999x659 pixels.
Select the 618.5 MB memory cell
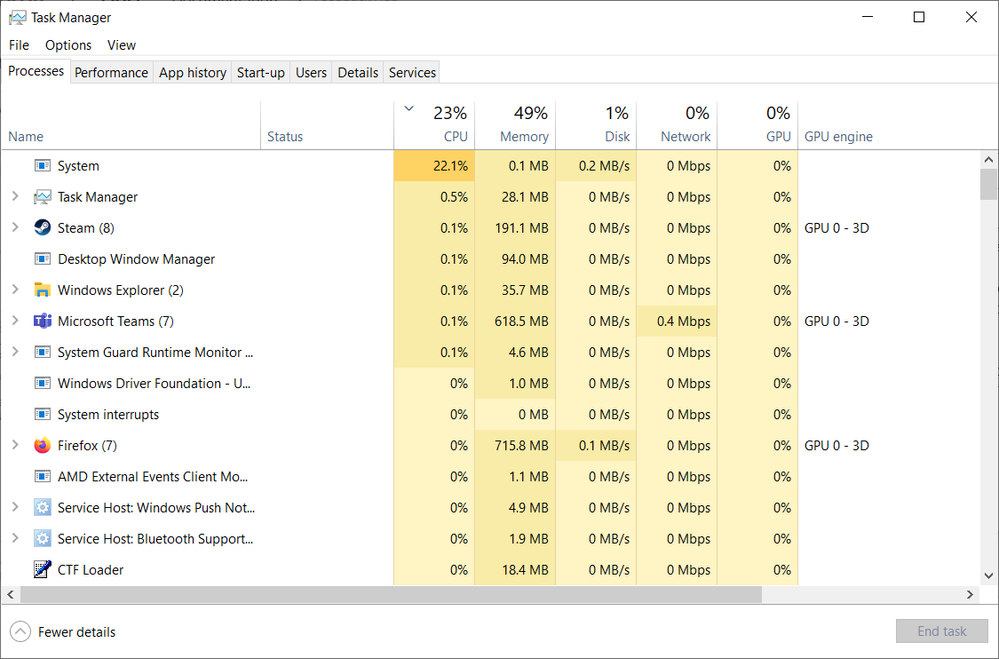(515, 321)
